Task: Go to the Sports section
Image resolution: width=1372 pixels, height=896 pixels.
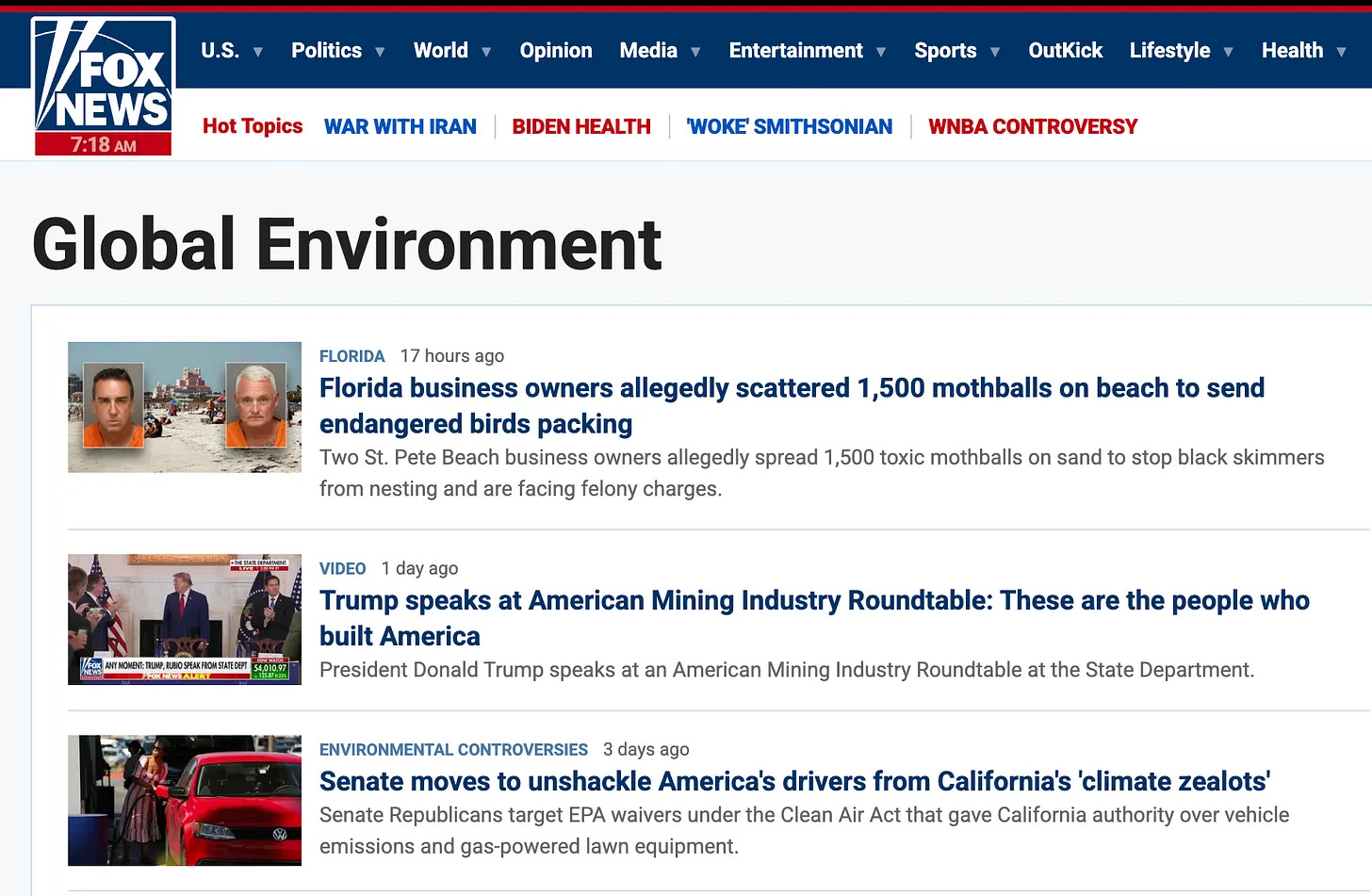Action: tap(945, 51)
